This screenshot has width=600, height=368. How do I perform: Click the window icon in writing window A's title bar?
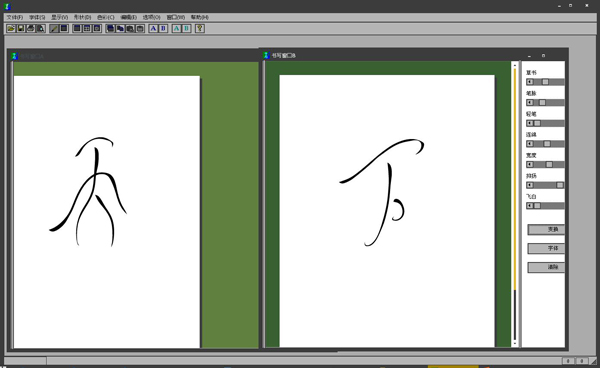(15, 56)
